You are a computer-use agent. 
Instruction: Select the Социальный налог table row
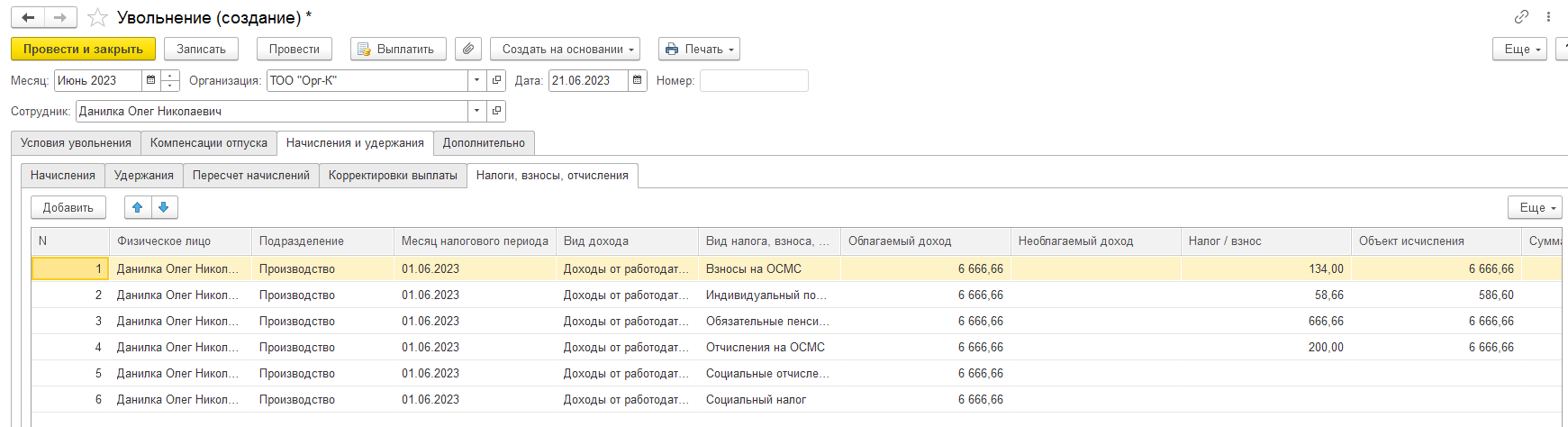point(755,399)
